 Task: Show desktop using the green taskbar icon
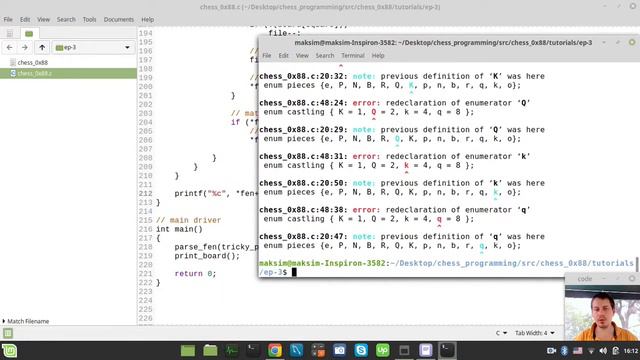coord(188,351)
